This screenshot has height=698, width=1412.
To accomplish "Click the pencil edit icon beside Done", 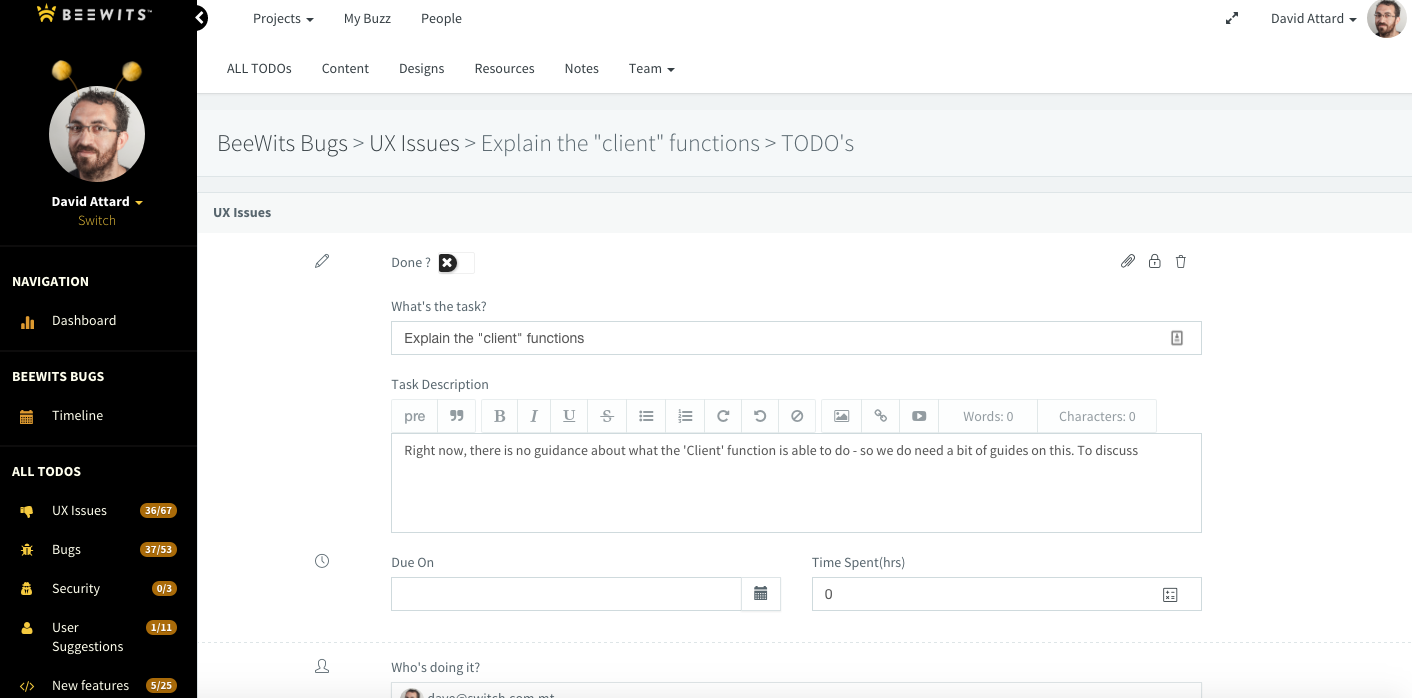I will click(x=322, y=261).
